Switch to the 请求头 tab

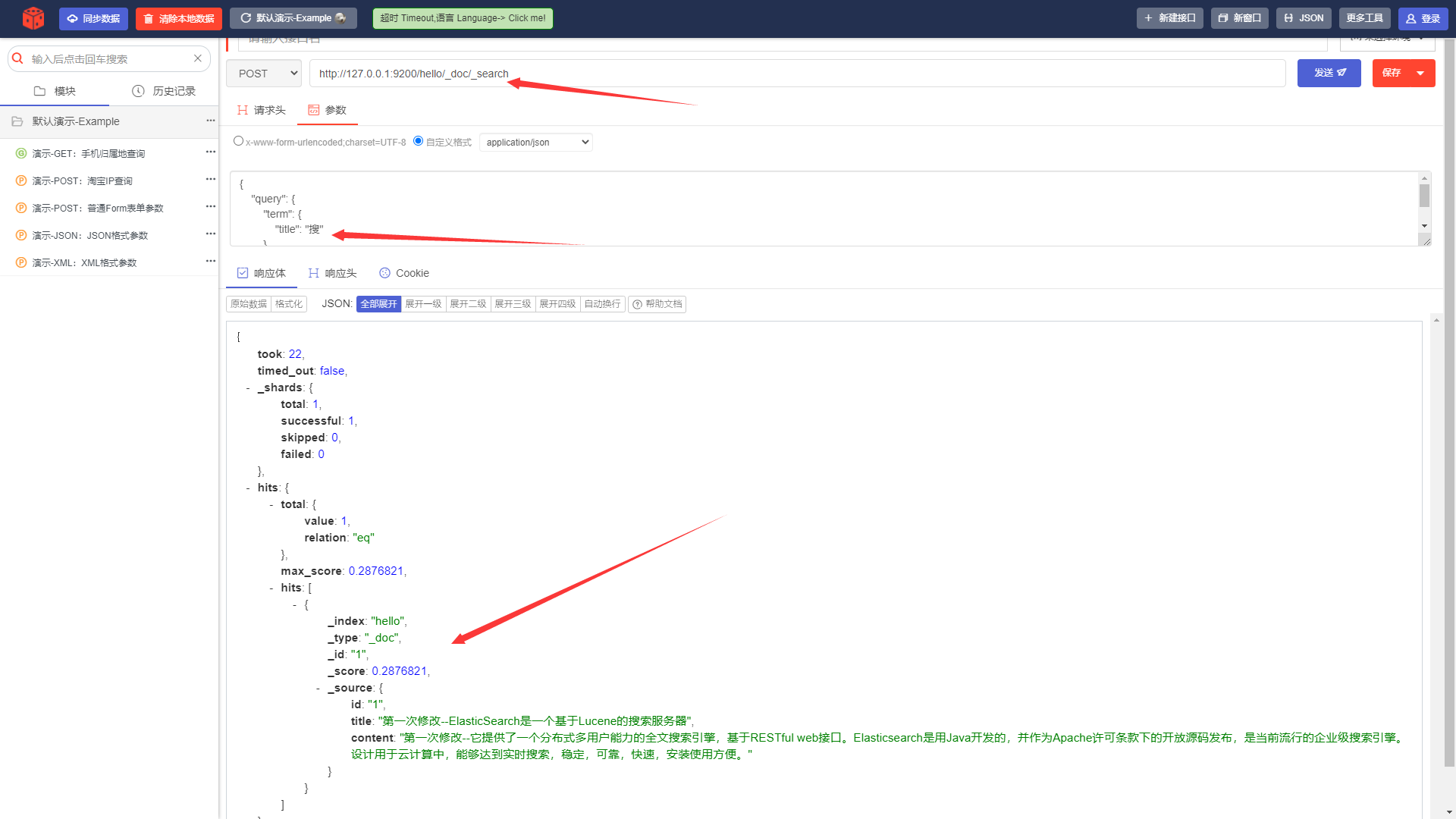[x=262, y=110]
